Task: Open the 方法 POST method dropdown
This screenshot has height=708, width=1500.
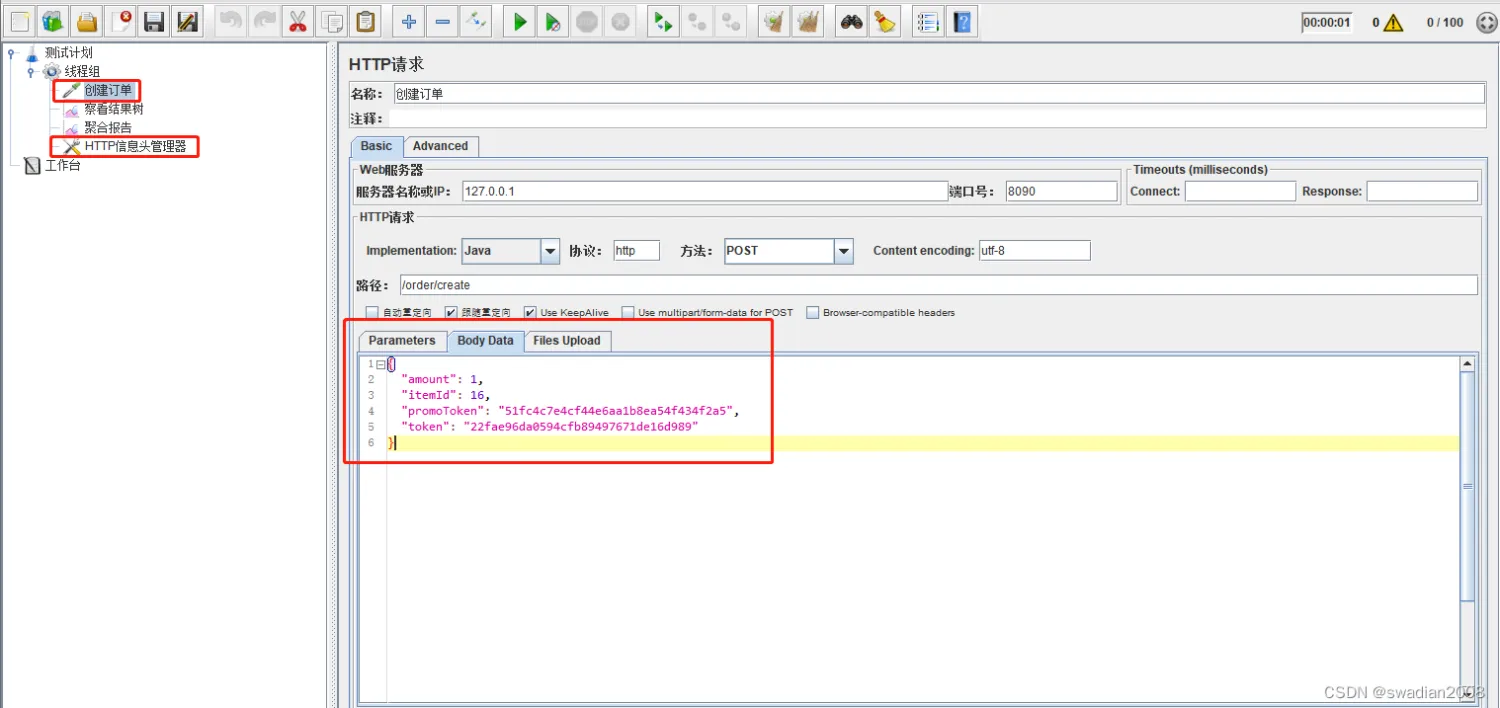Action: 844,251
